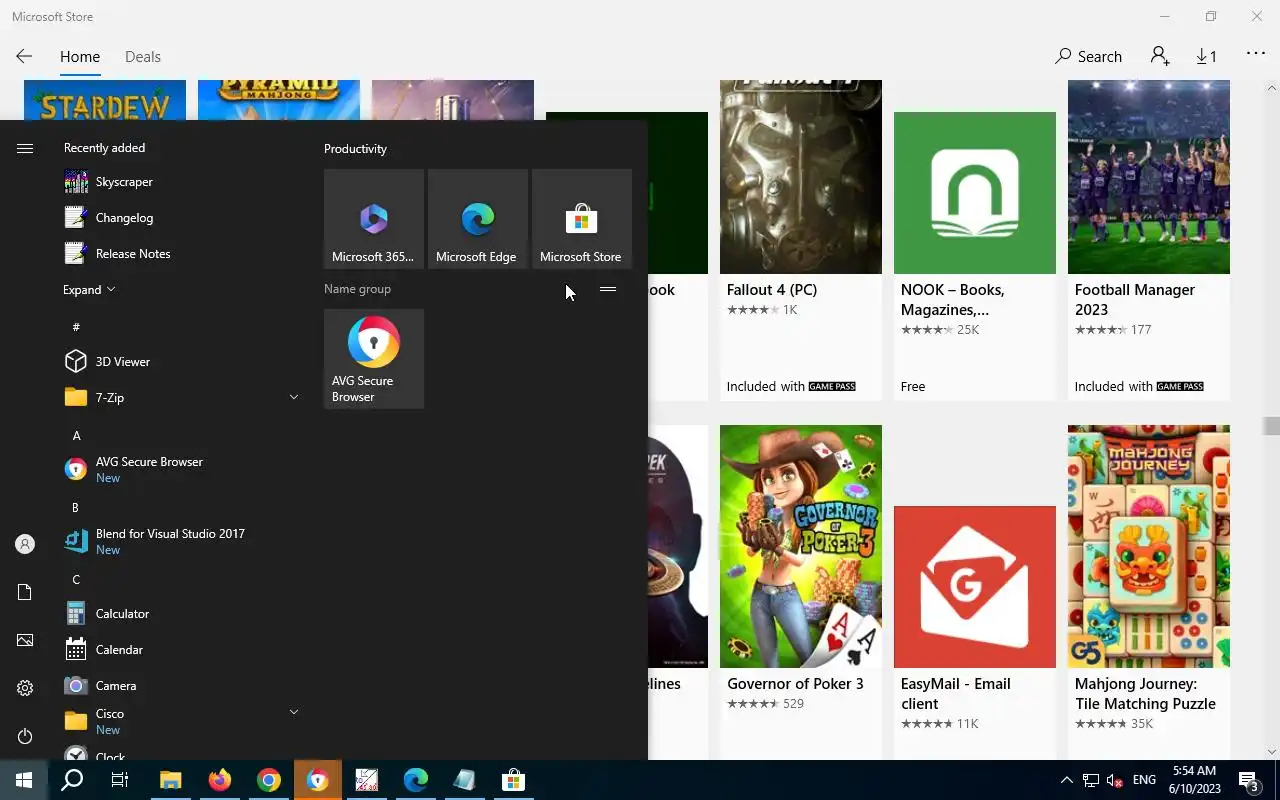1280x800 pixels.
Task: Open the Mahjong Journey game card
Action: tap(1149, 590)
